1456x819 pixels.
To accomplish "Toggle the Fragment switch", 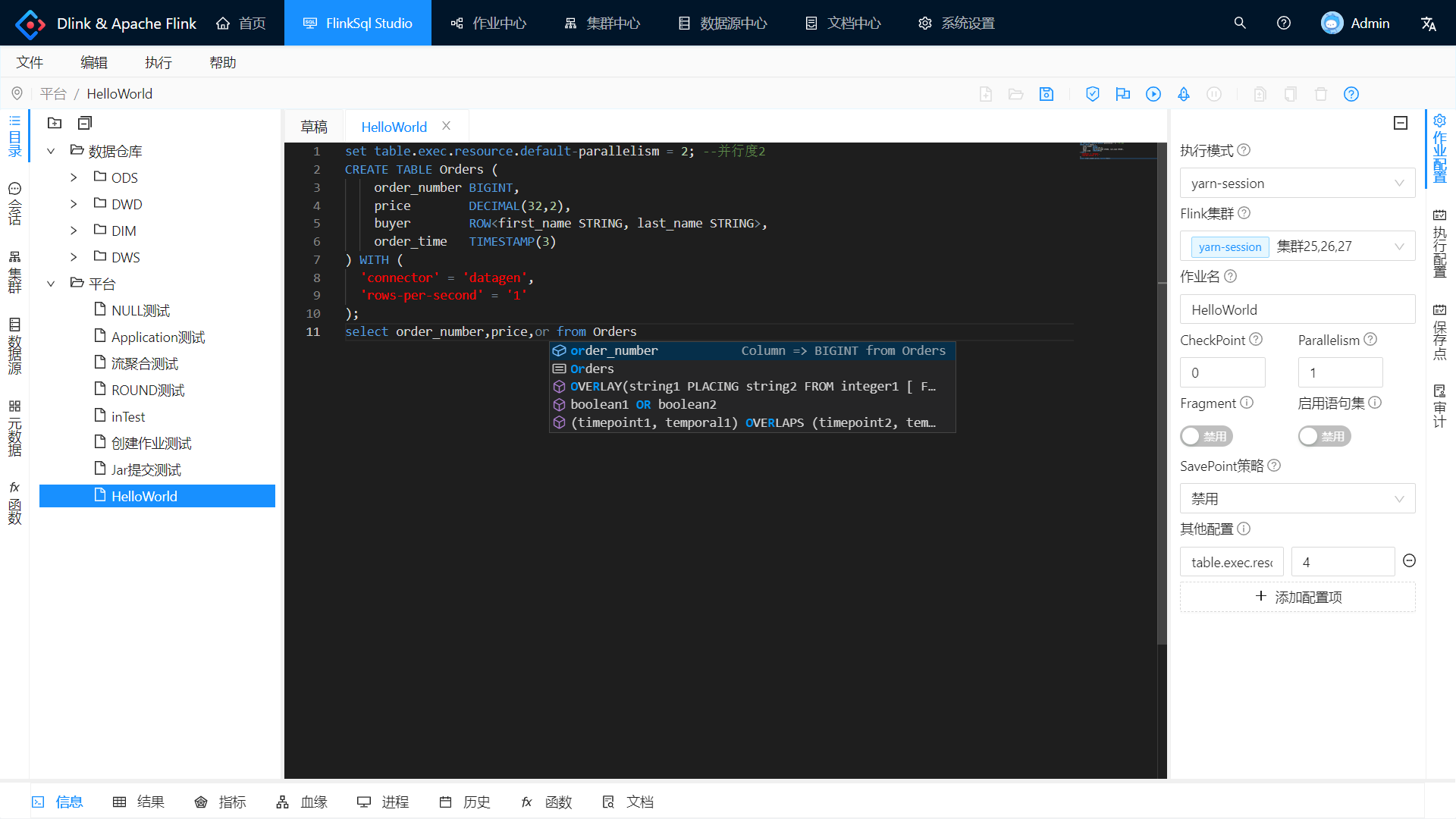I will pyautogui.click(x=1206, y=436).
